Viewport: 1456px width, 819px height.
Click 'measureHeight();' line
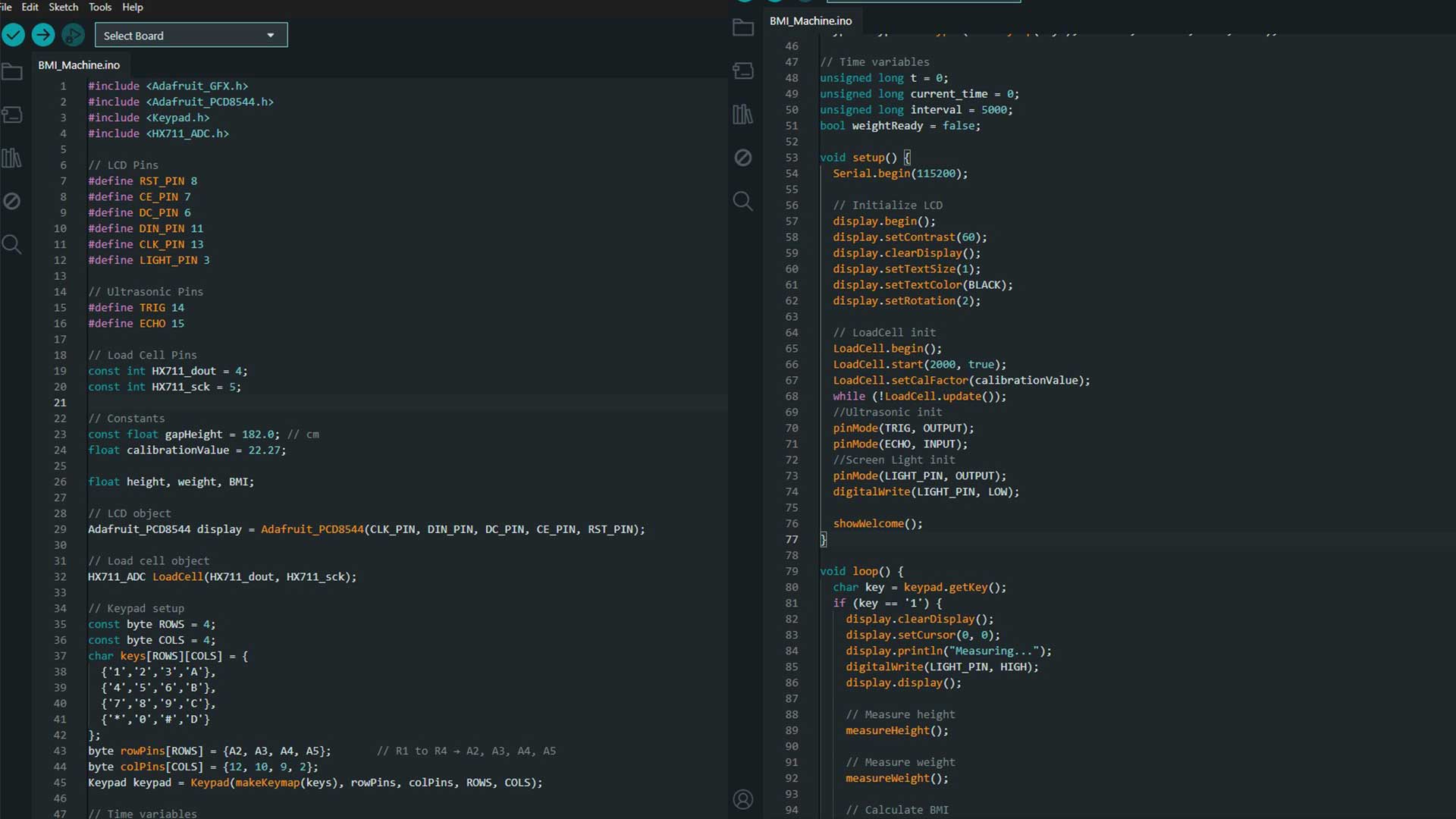coord(897,731)
